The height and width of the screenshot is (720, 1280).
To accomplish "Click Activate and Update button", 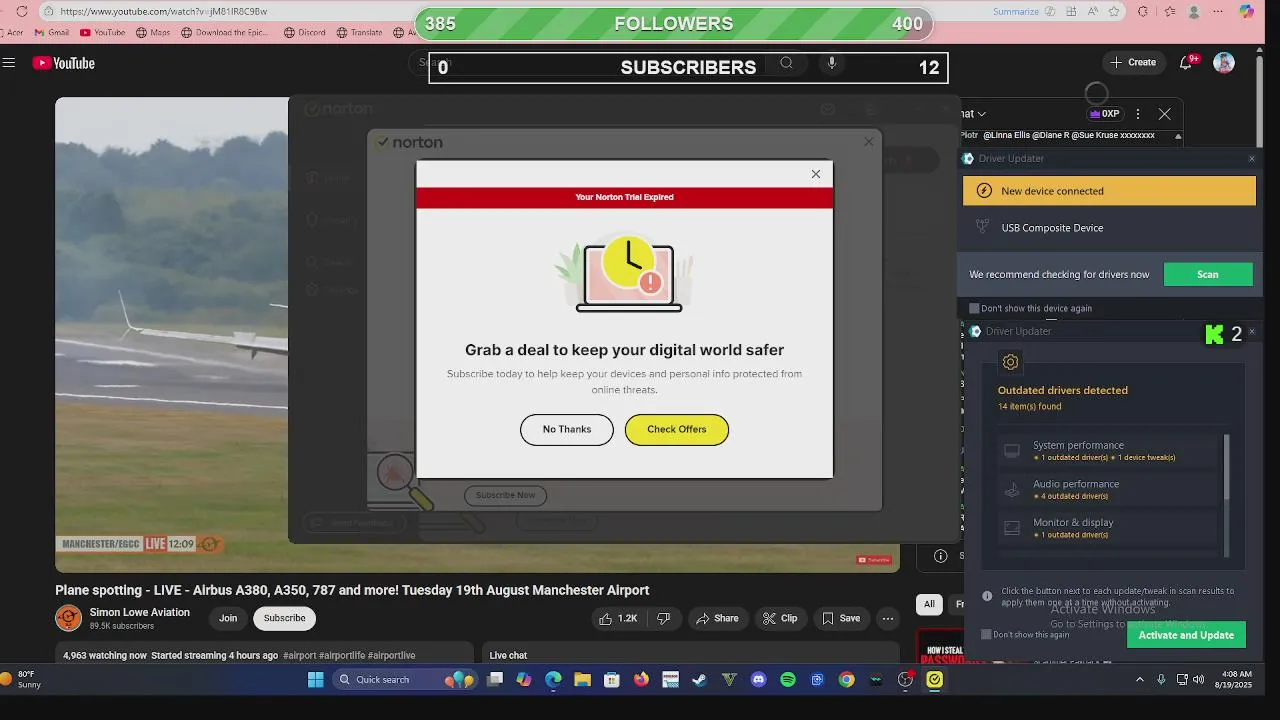I will pos(1186,635).
